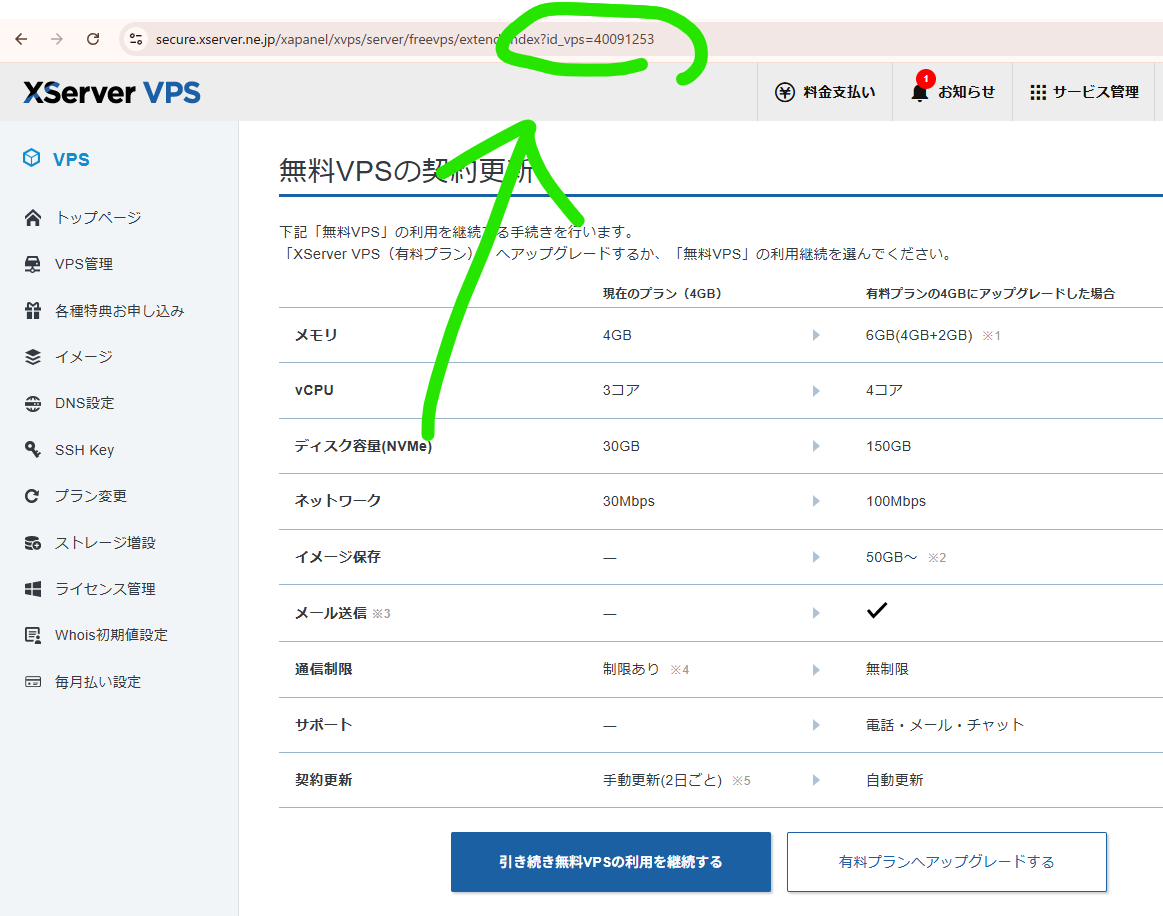Open SSH Key in the sidebar
Viewport: 1163px width, 916px height.
coord(85,449)
